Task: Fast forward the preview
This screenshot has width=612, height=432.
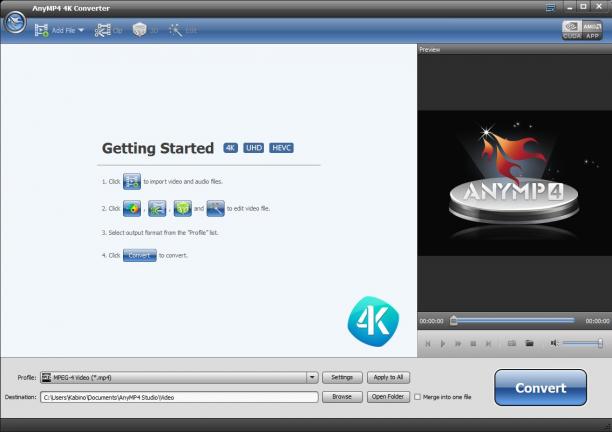Action: [x=458, y=343]
